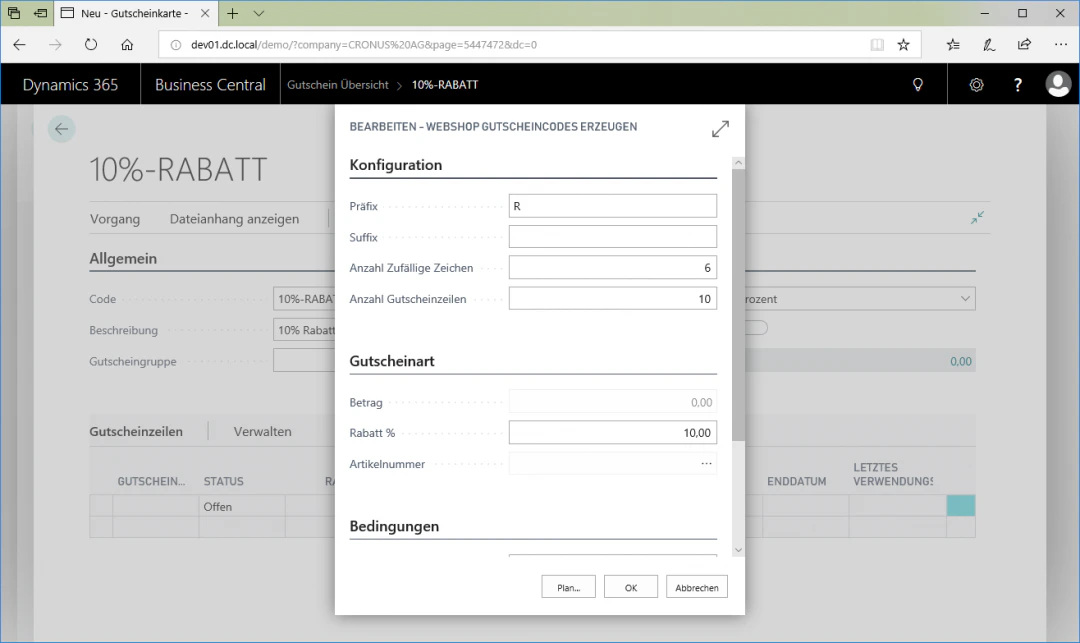Add page to favorites star

pyautogui.click(x=903, y=45)
